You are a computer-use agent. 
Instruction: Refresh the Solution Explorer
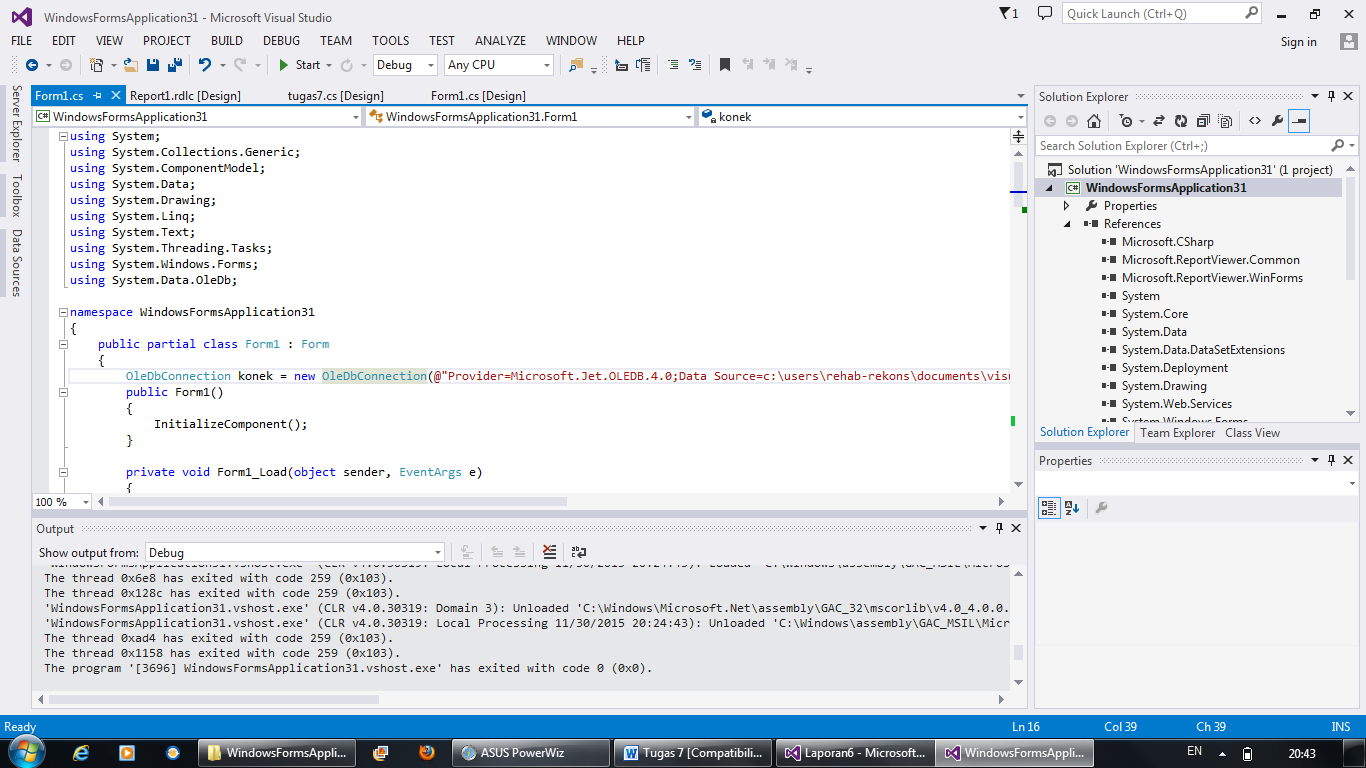pyautogui.click(x=1181, y=121)
